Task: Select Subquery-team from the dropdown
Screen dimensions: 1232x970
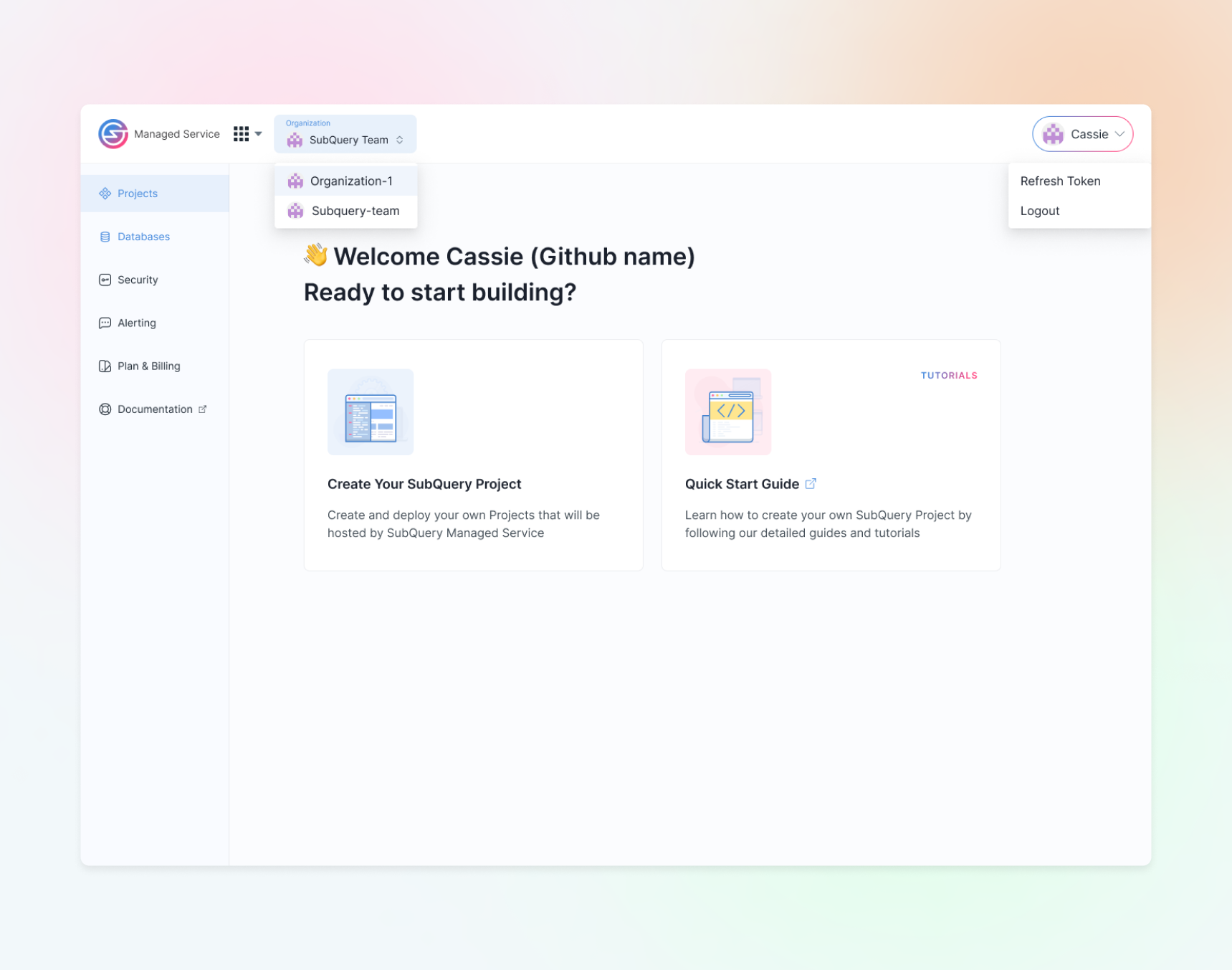Action: (x=345, y=211)
